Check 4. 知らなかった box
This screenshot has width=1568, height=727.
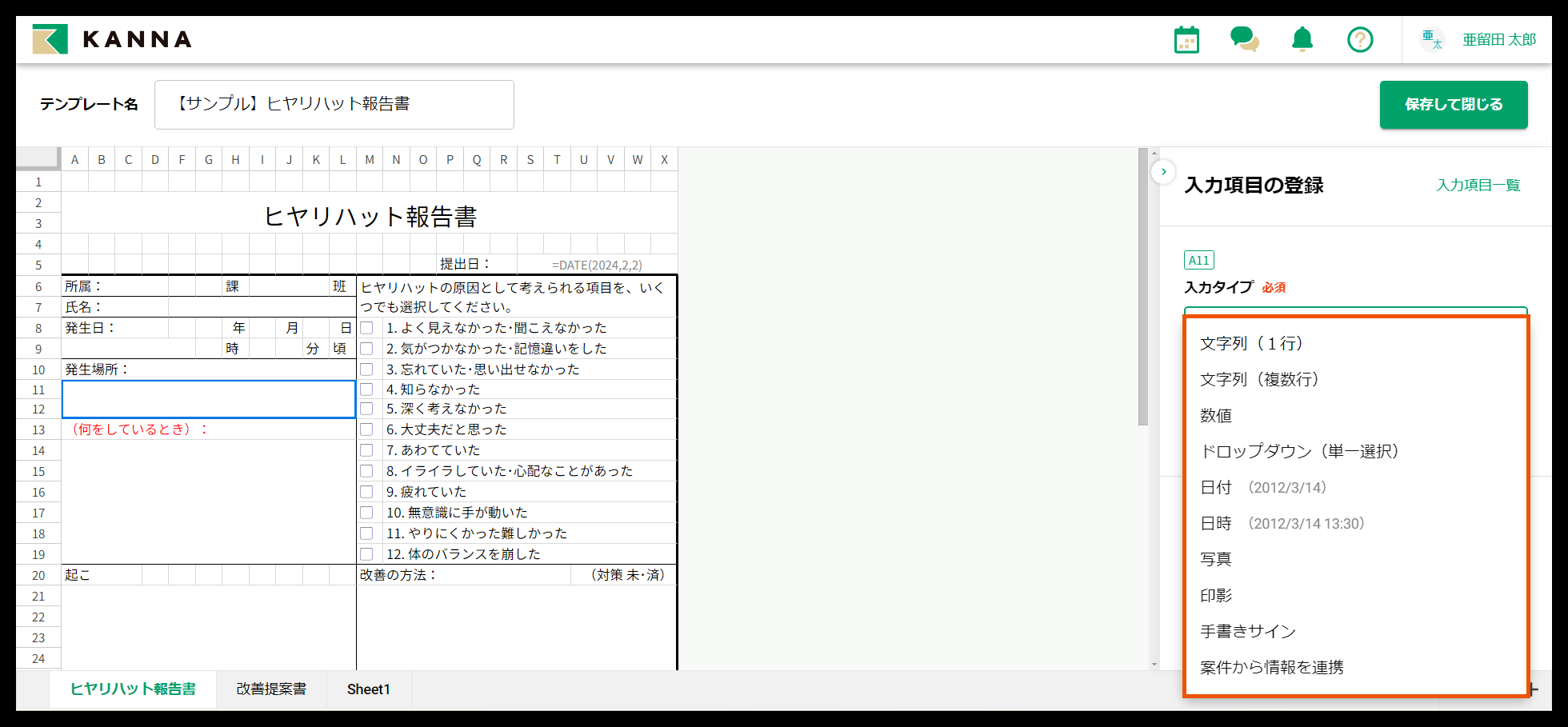pos(366,389)
